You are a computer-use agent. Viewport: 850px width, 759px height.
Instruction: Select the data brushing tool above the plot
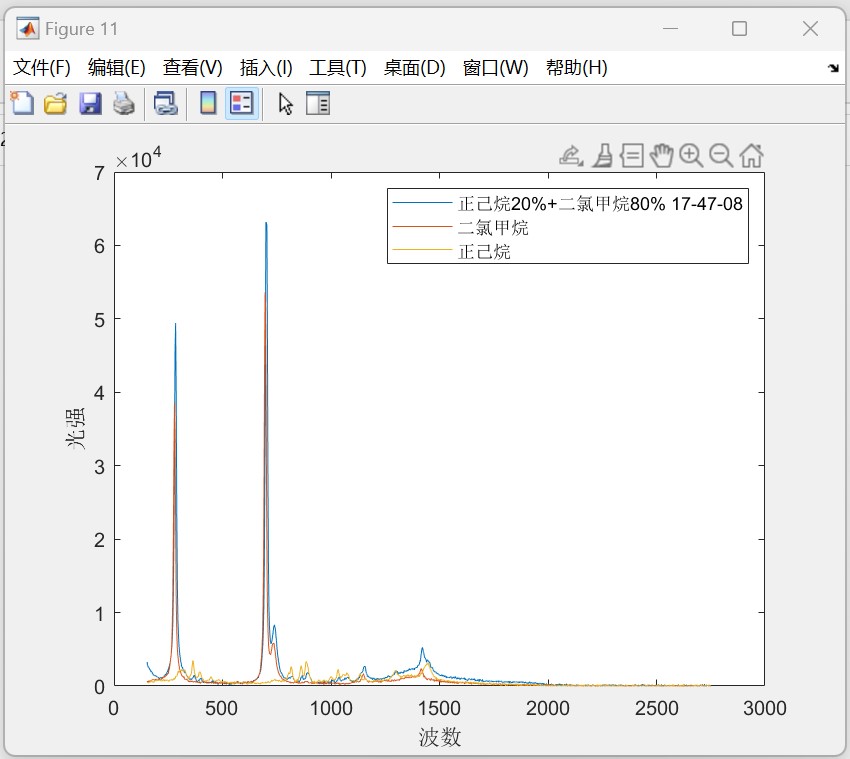(x=602, y=156)
